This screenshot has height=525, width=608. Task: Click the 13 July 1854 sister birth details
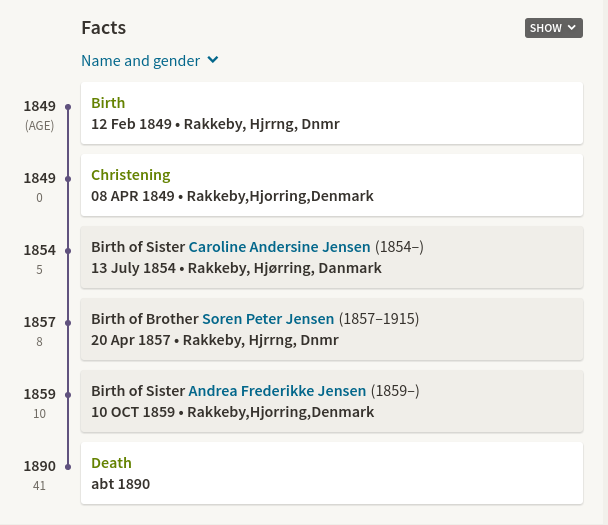236,268
